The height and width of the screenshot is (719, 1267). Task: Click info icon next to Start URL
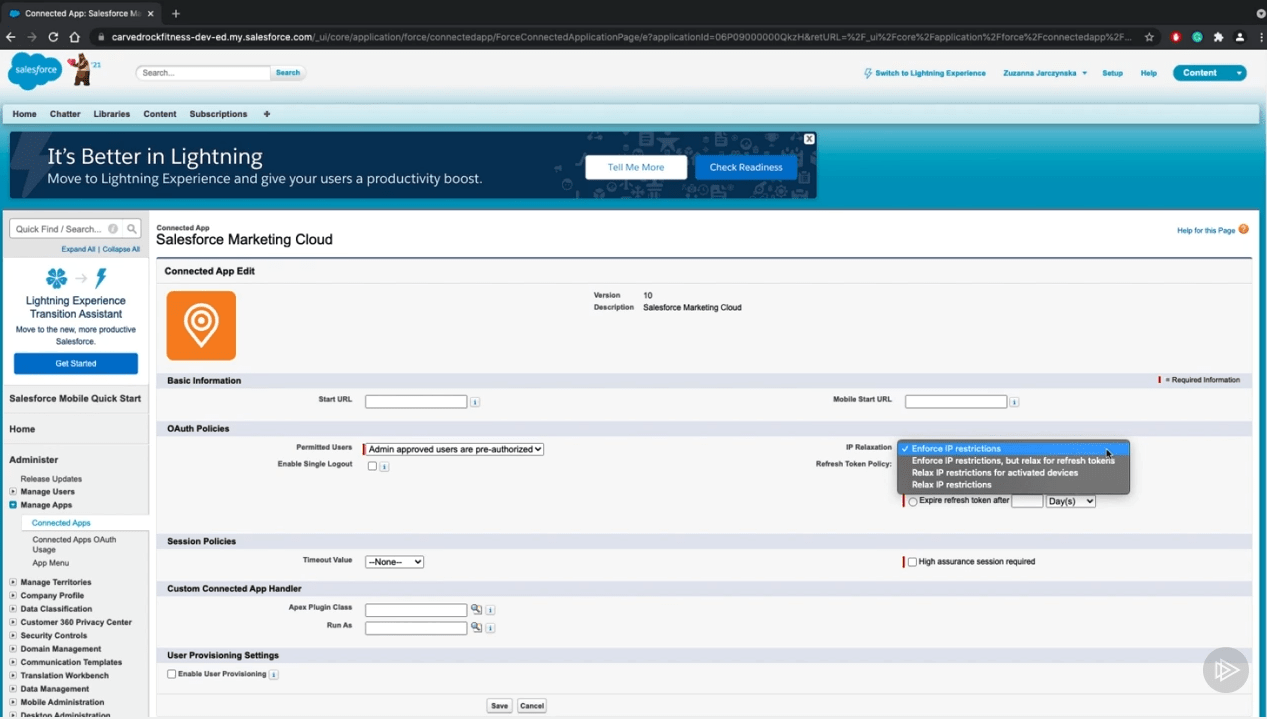(x=475, y=402)
